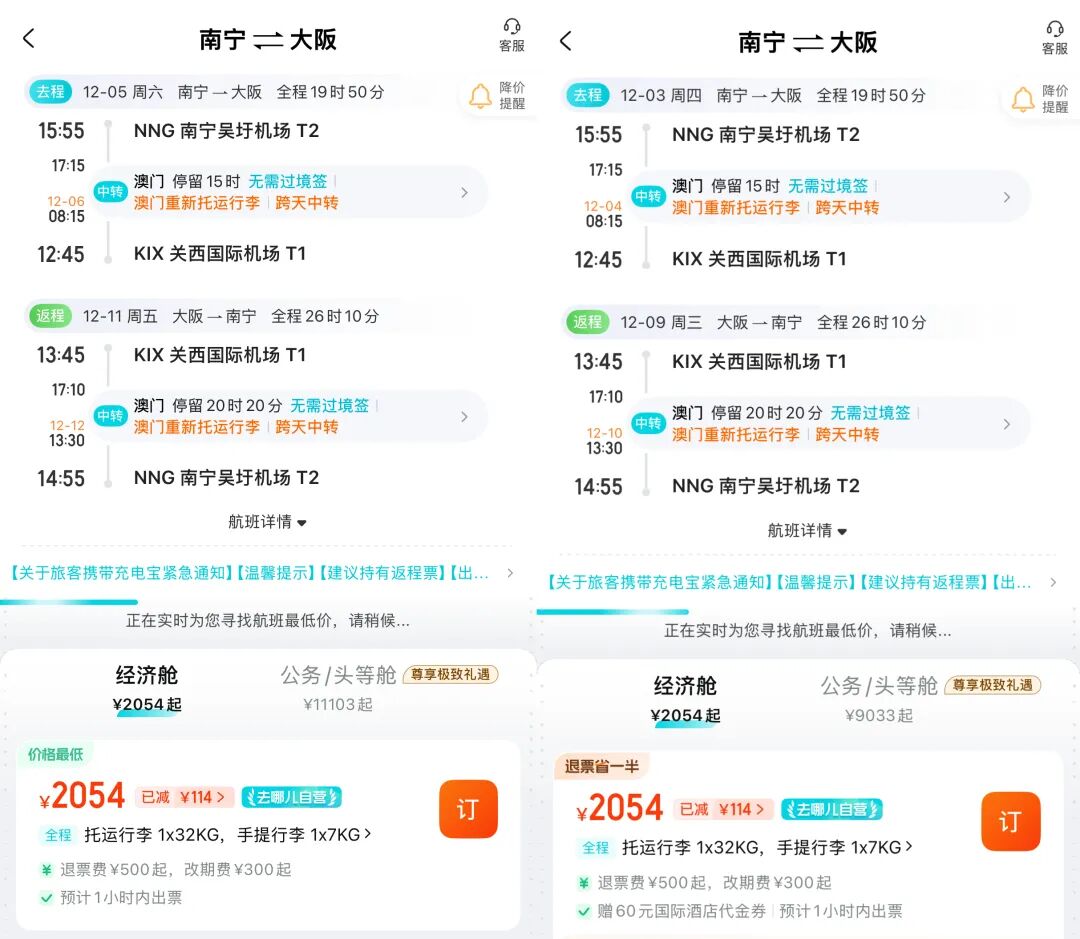
Task: Tap 中转 badge for 12-10 Macau layover
Action: pyautogui.click(x=648, y=423)
